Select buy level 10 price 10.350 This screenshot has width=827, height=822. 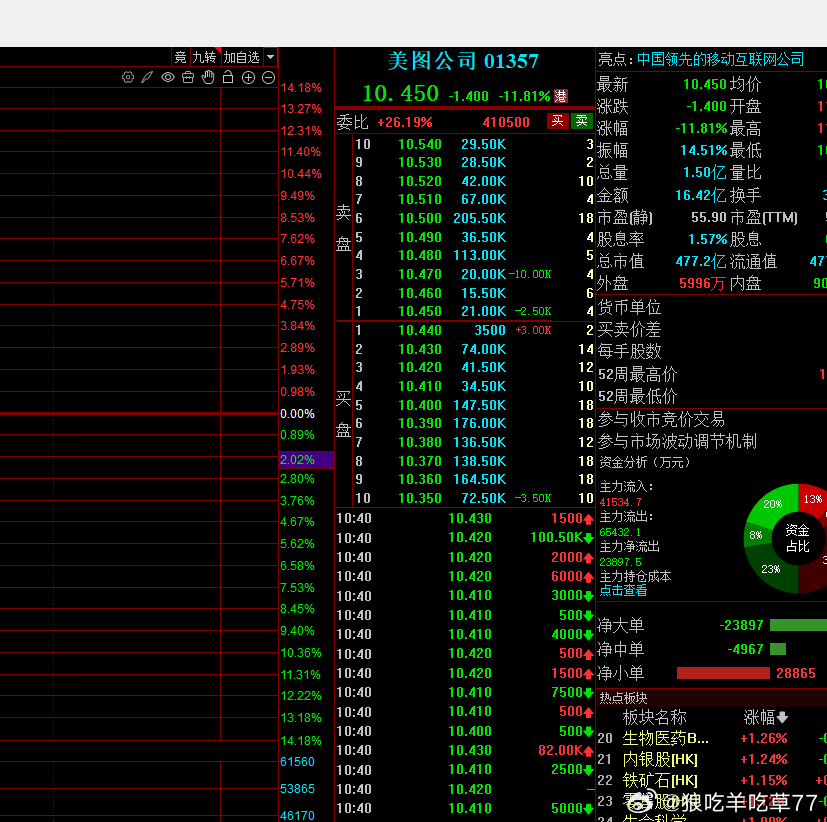tap(420, 498)
